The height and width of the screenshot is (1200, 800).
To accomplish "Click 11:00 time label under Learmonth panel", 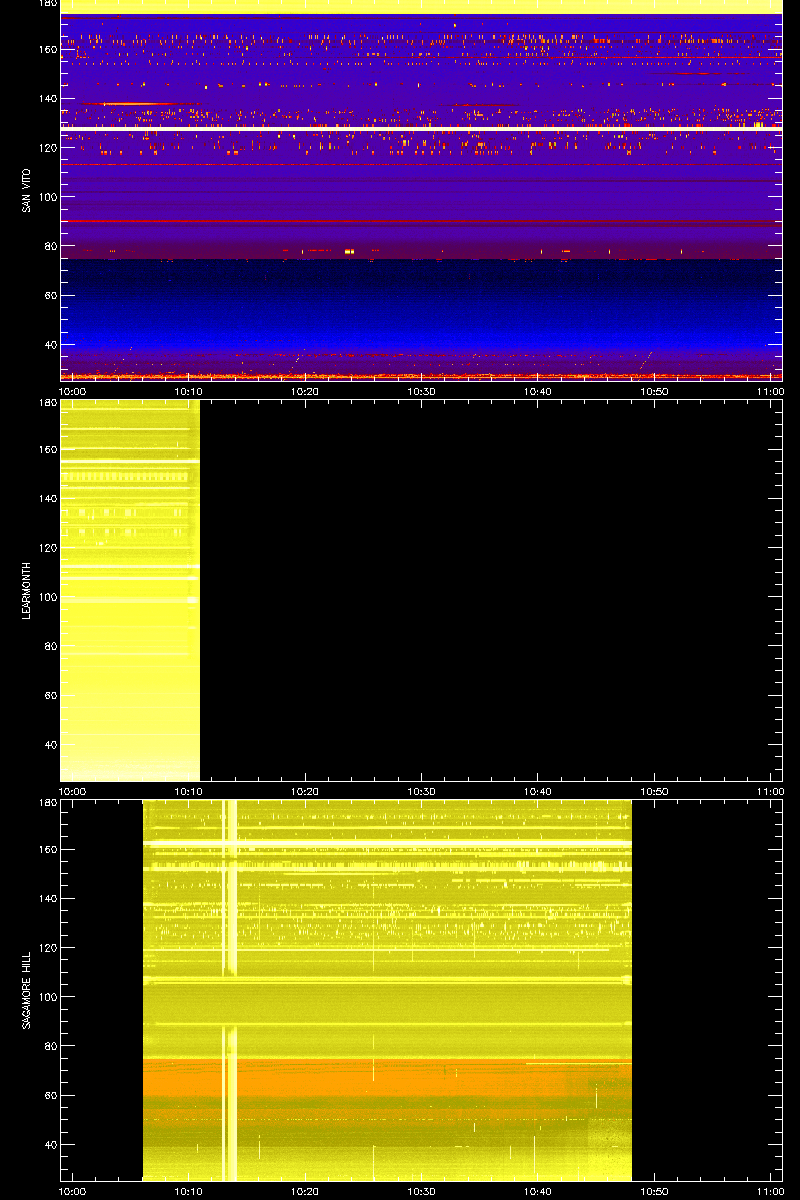I will pyautogui.click(x=770, y=792).
